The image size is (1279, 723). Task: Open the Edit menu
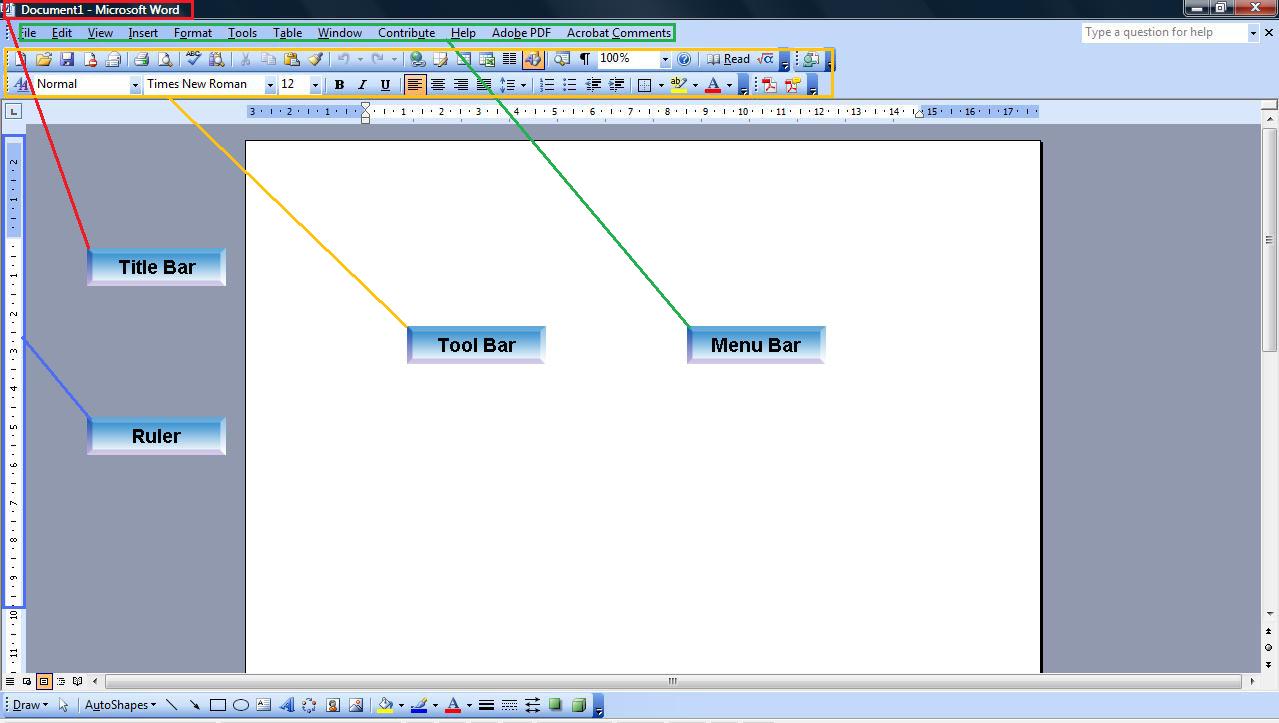pyautogui.click(x=62, y=33)
